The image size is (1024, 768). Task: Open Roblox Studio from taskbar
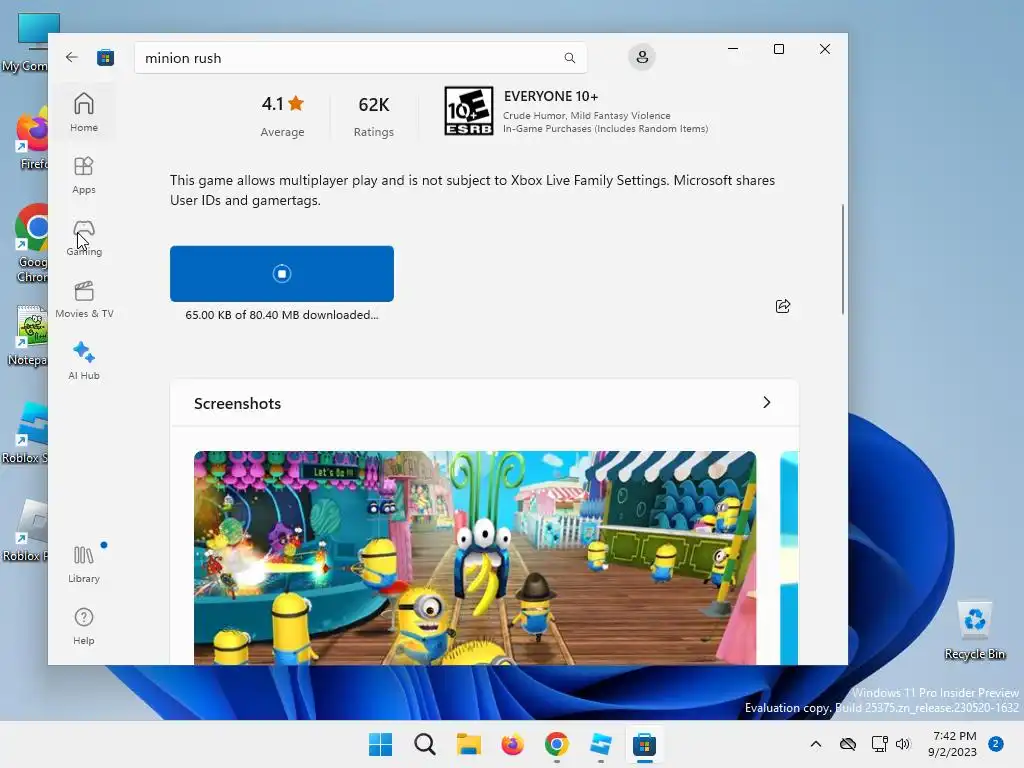600,744
